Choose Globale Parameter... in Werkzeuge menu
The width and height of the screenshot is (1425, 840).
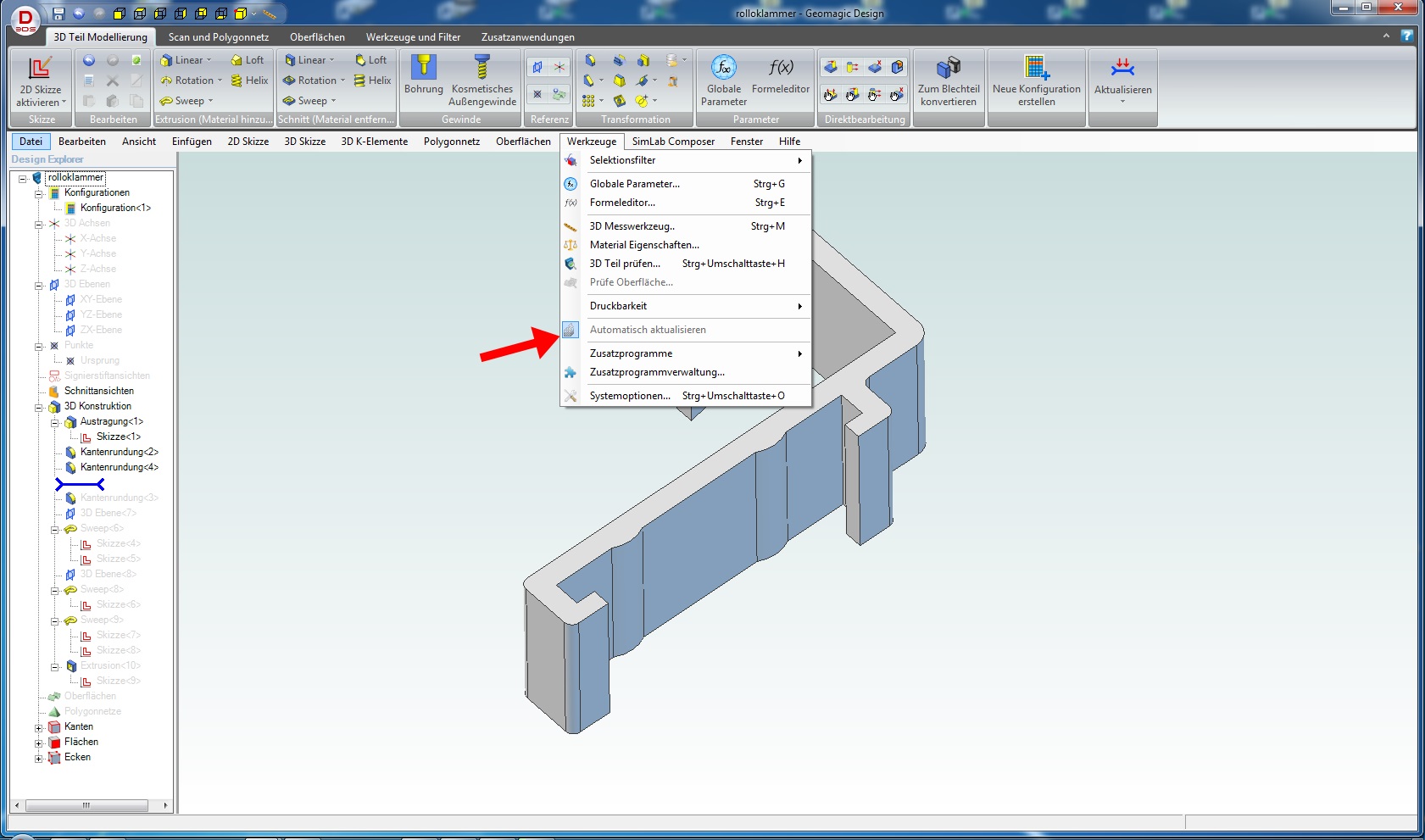pyautogui.click(x=686, y=184)
